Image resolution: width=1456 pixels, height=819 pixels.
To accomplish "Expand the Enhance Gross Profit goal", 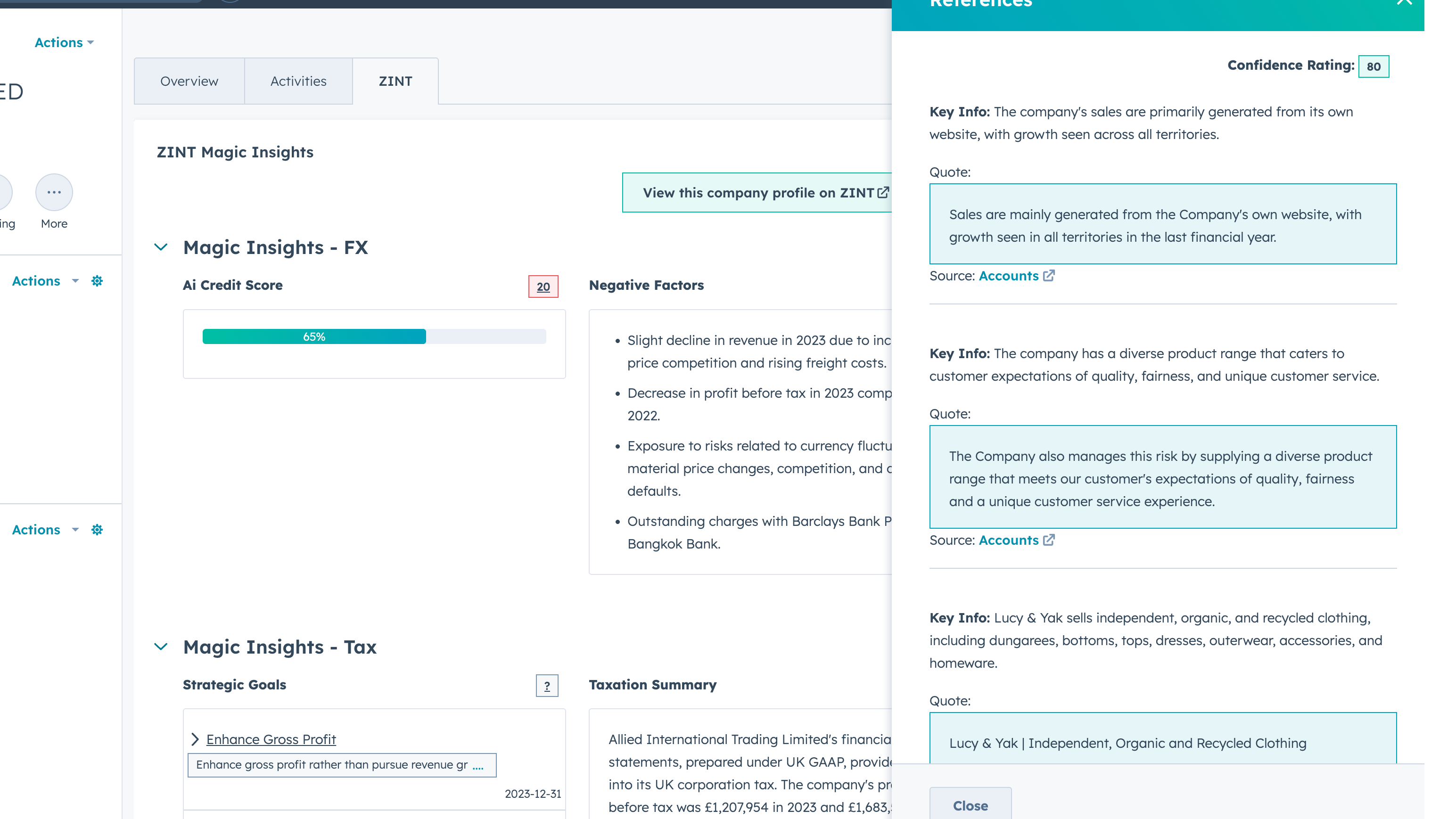I will pyautogui.click(x=195, y=739).
